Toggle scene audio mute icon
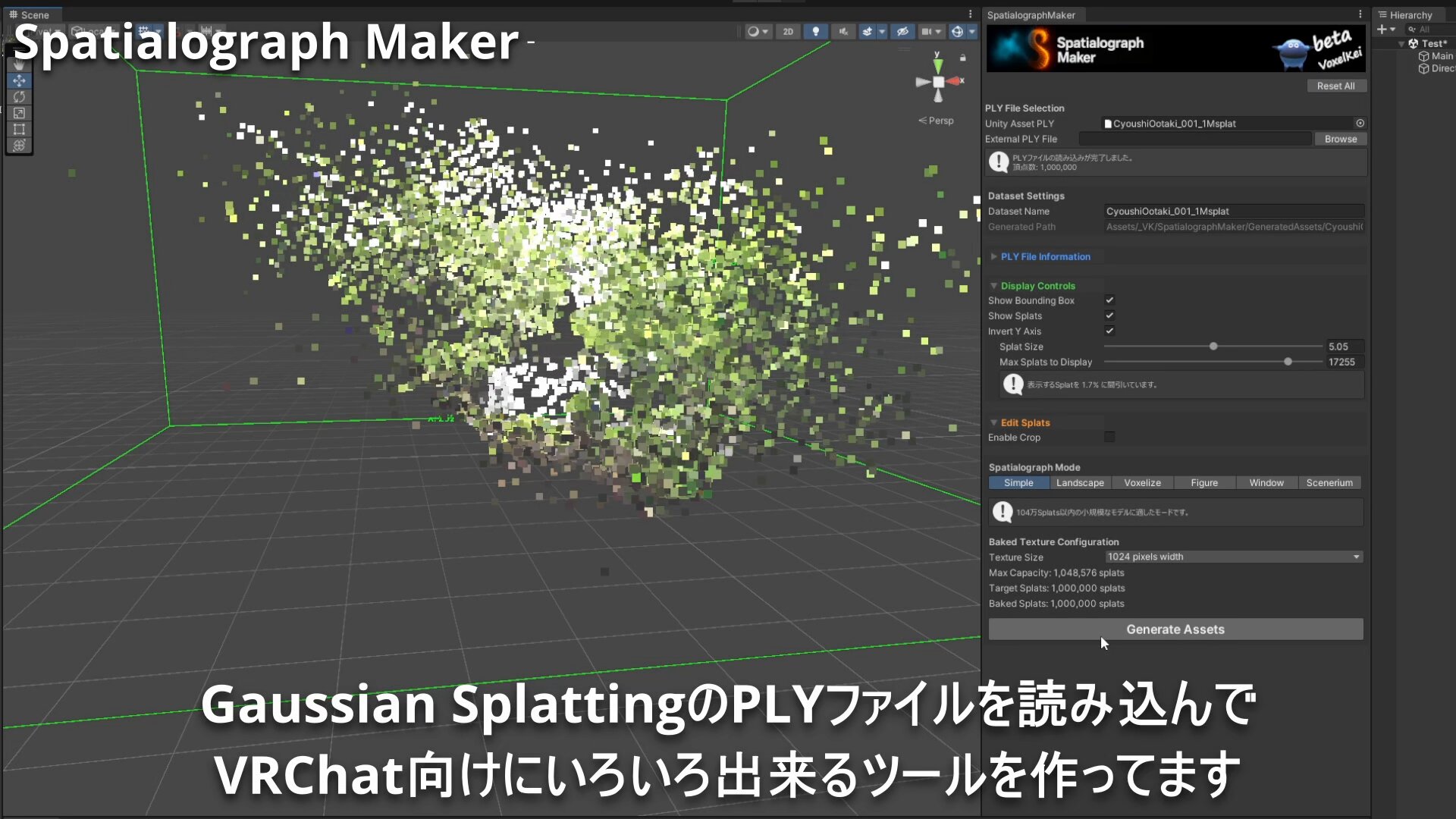This screenshot has width=1456, height=819. point(843,31)
